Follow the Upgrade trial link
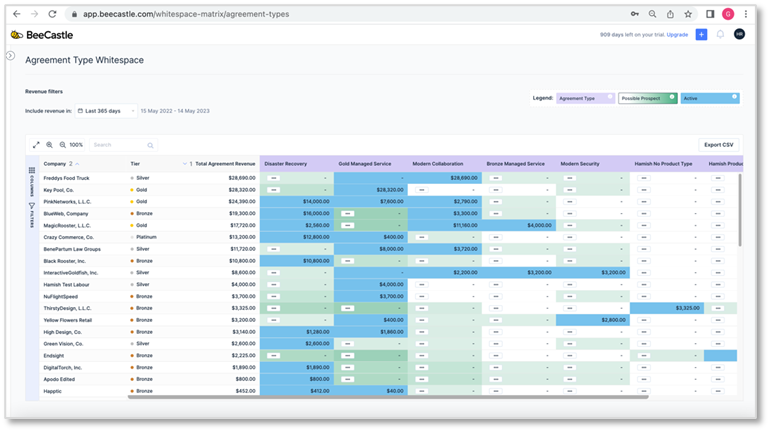Screen dimensions: 770x432 click(x=677, y=35)
